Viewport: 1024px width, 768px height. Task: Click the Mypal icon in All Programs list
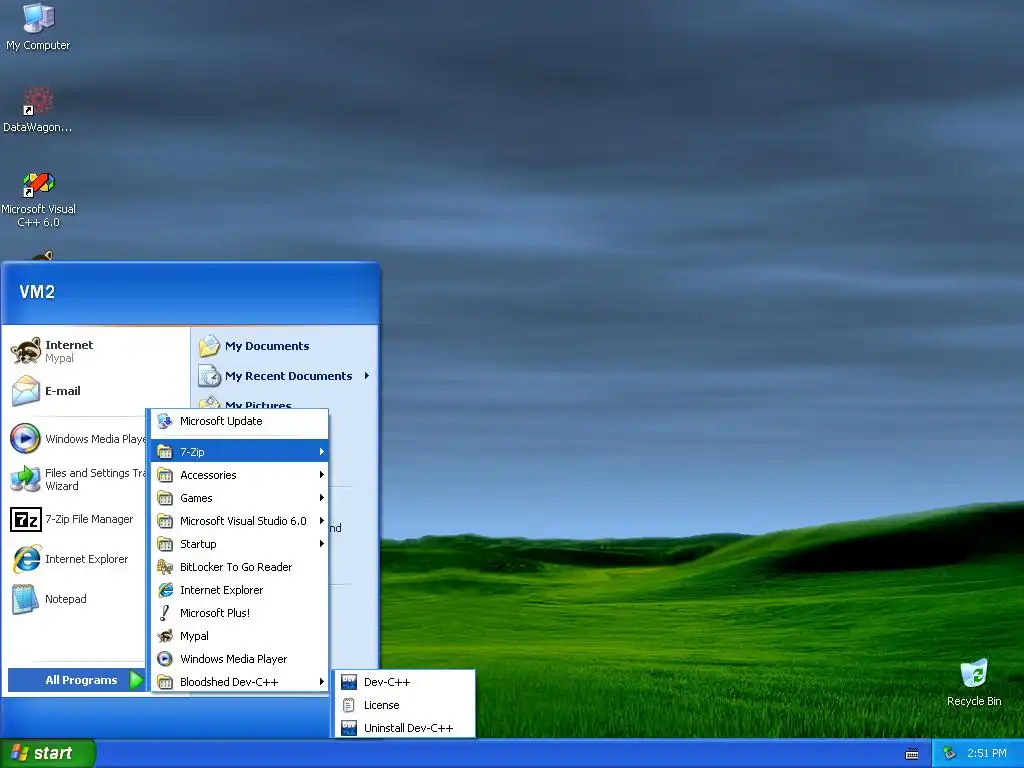click(165, 635)
